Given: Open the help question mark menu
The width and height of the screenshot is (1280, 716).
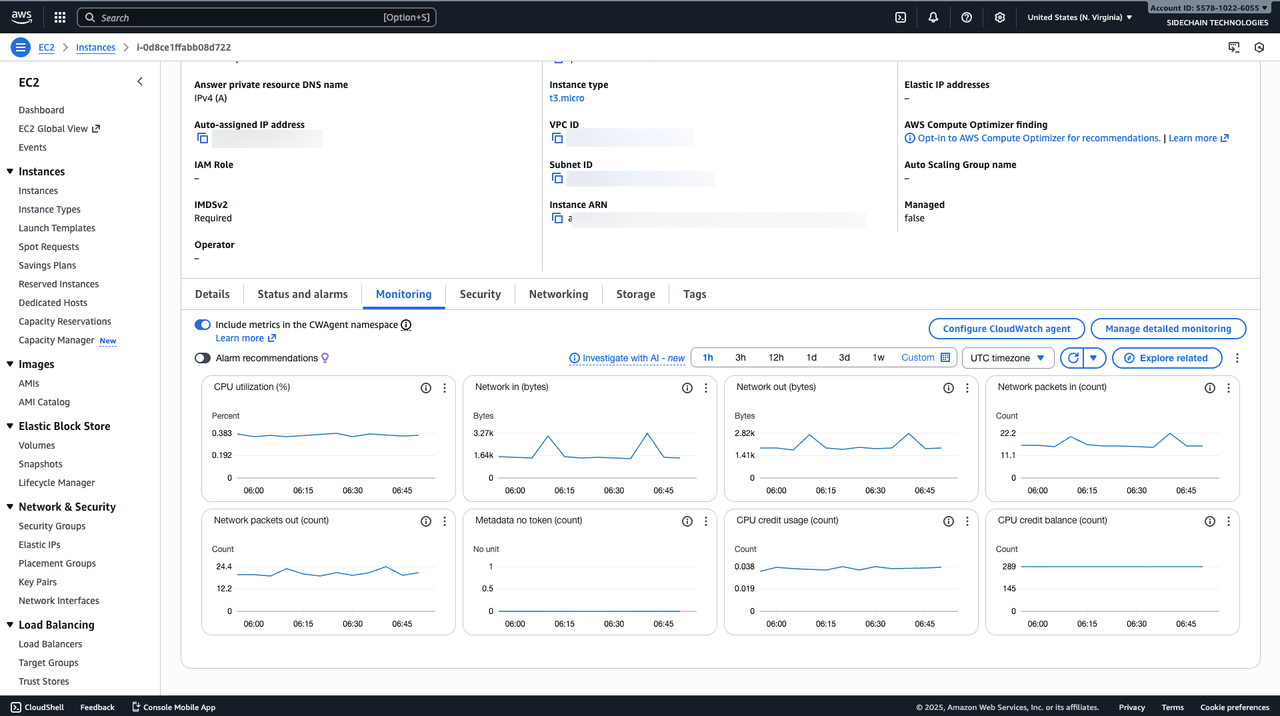Looking at the screenshot, I should [x=966, y=17].
